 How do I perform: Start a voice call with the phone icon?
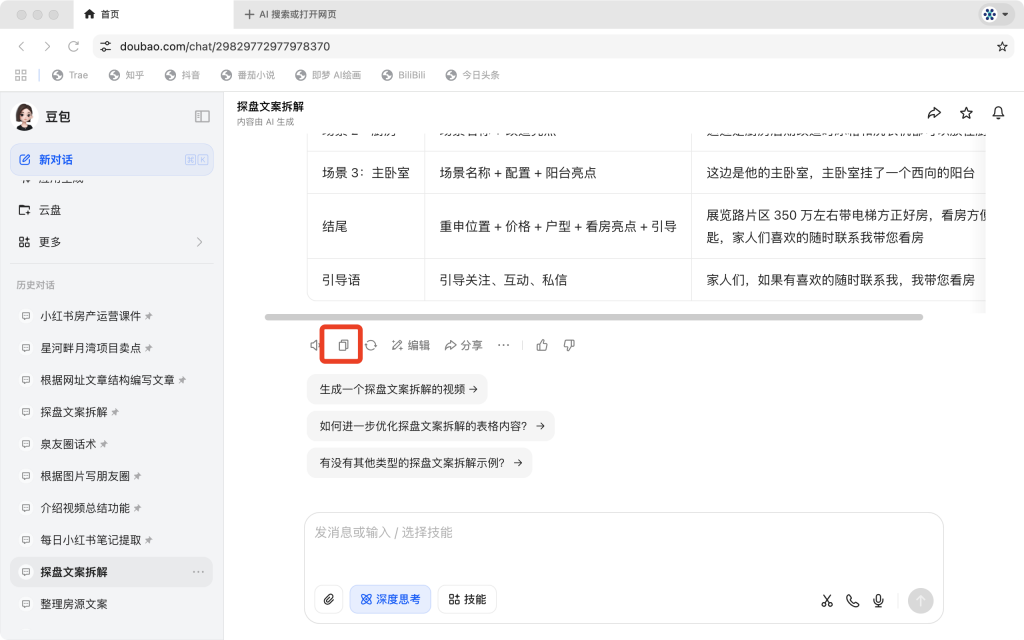(x=852, y=600)
